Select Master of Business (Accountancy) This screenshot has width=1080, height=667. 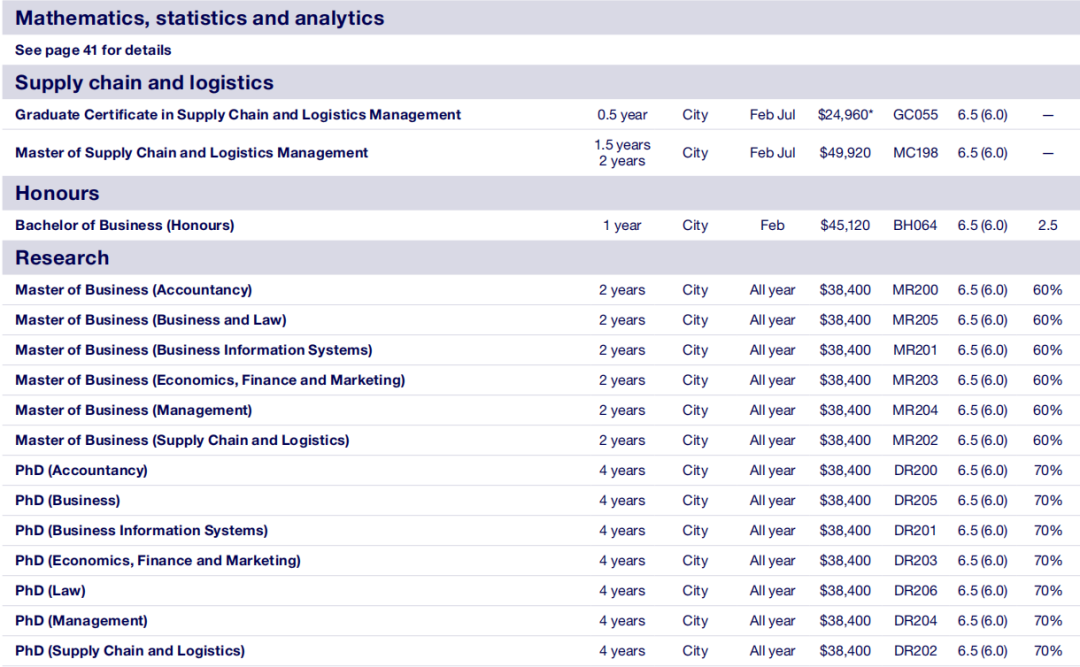coord(134,290)
